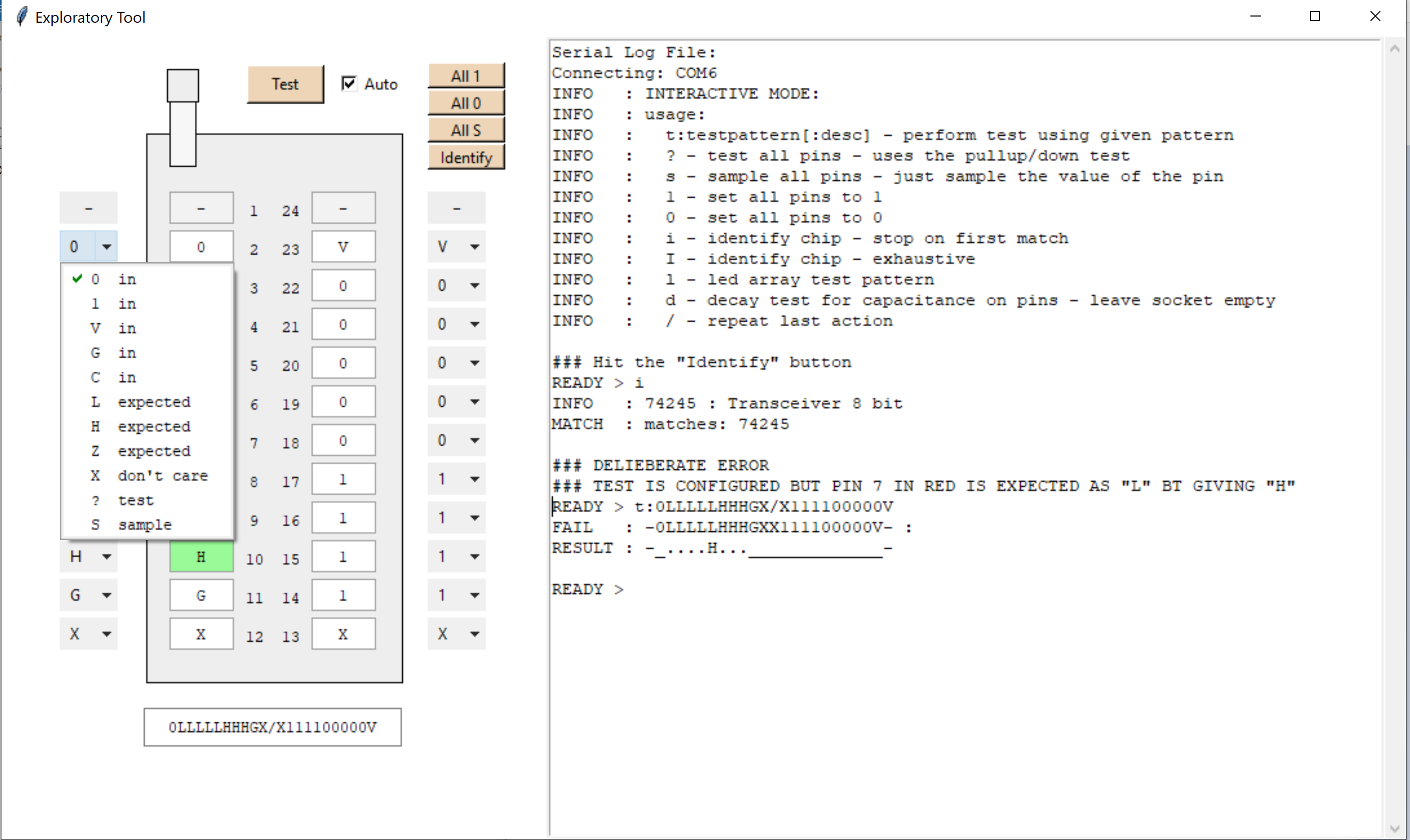Open pin 15 right-side dropdown
The height and width of the screenshot is (840, 1410).
click(x=457, y=557)
